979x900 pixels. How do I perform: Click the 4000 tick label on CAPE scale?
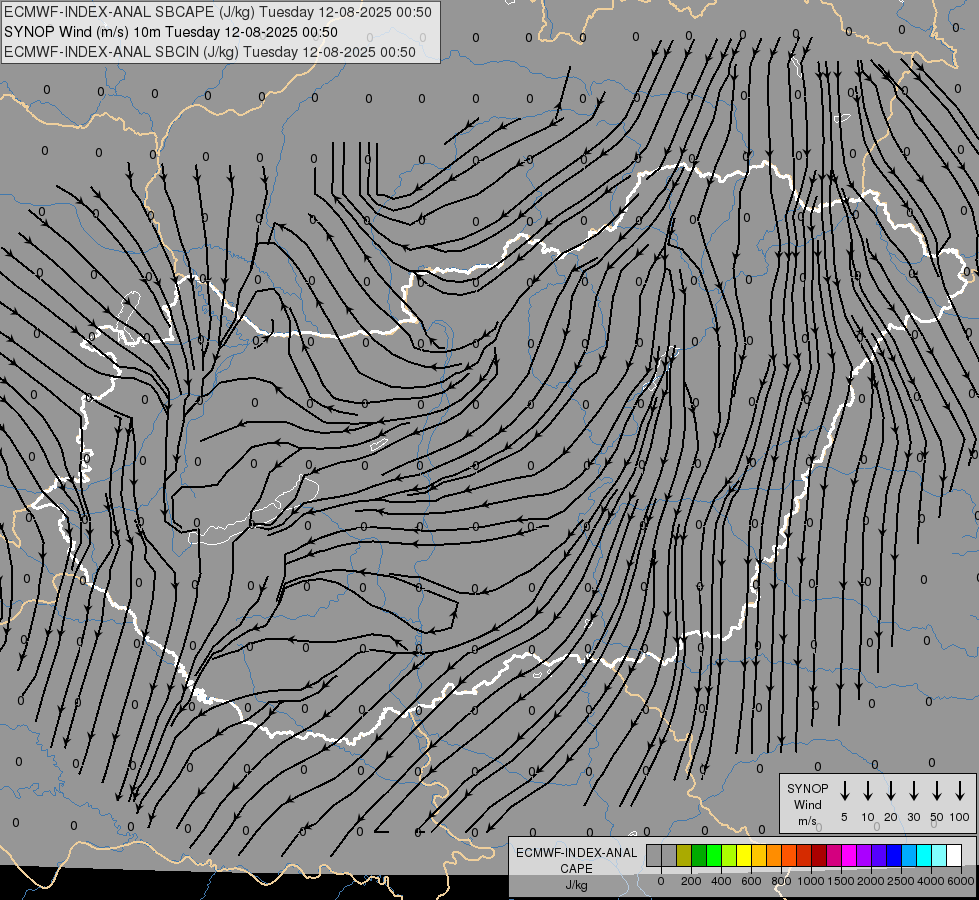tap(931, 881)
